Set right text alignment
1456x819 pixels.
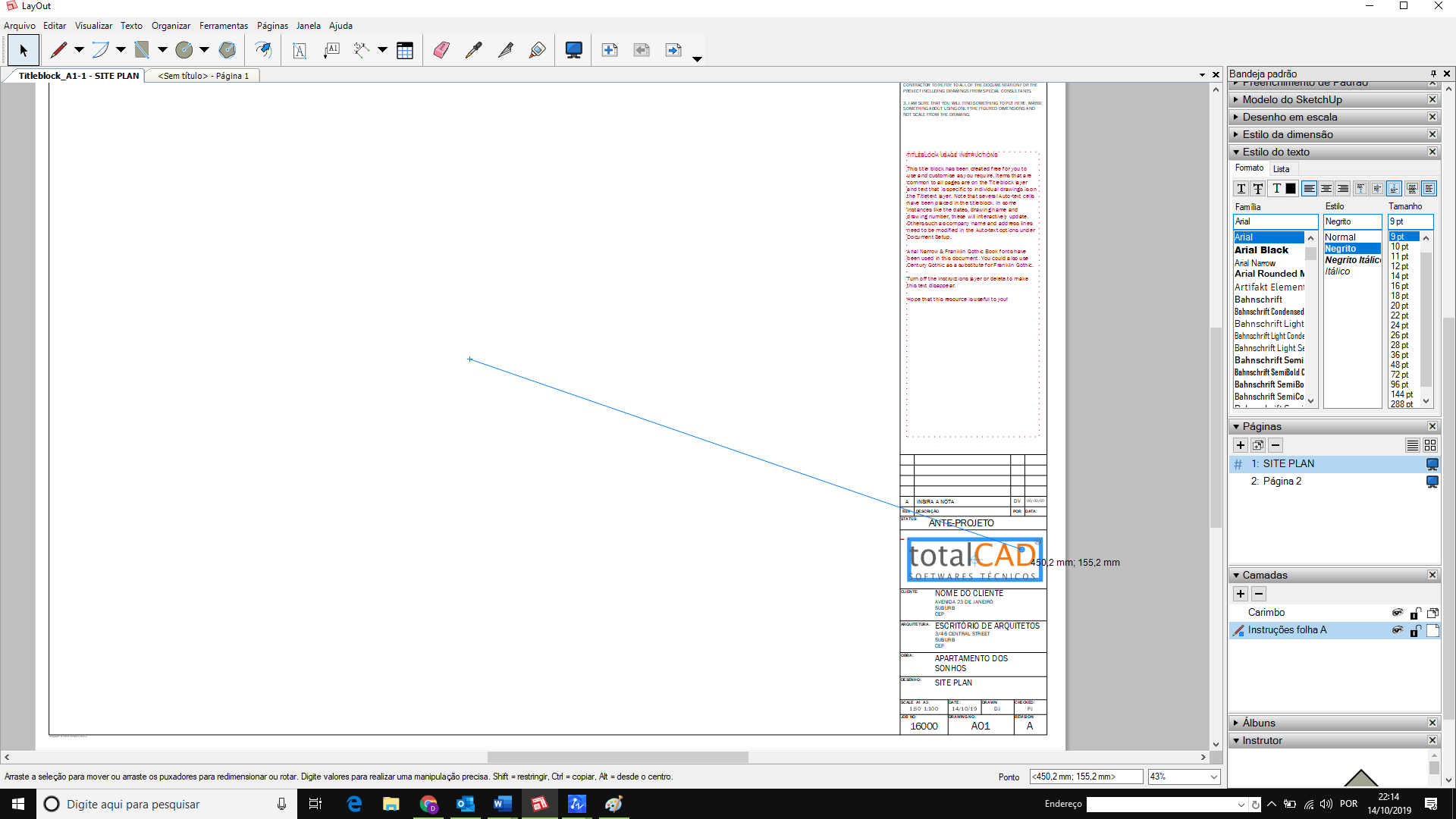click(x=1343, y=189)
